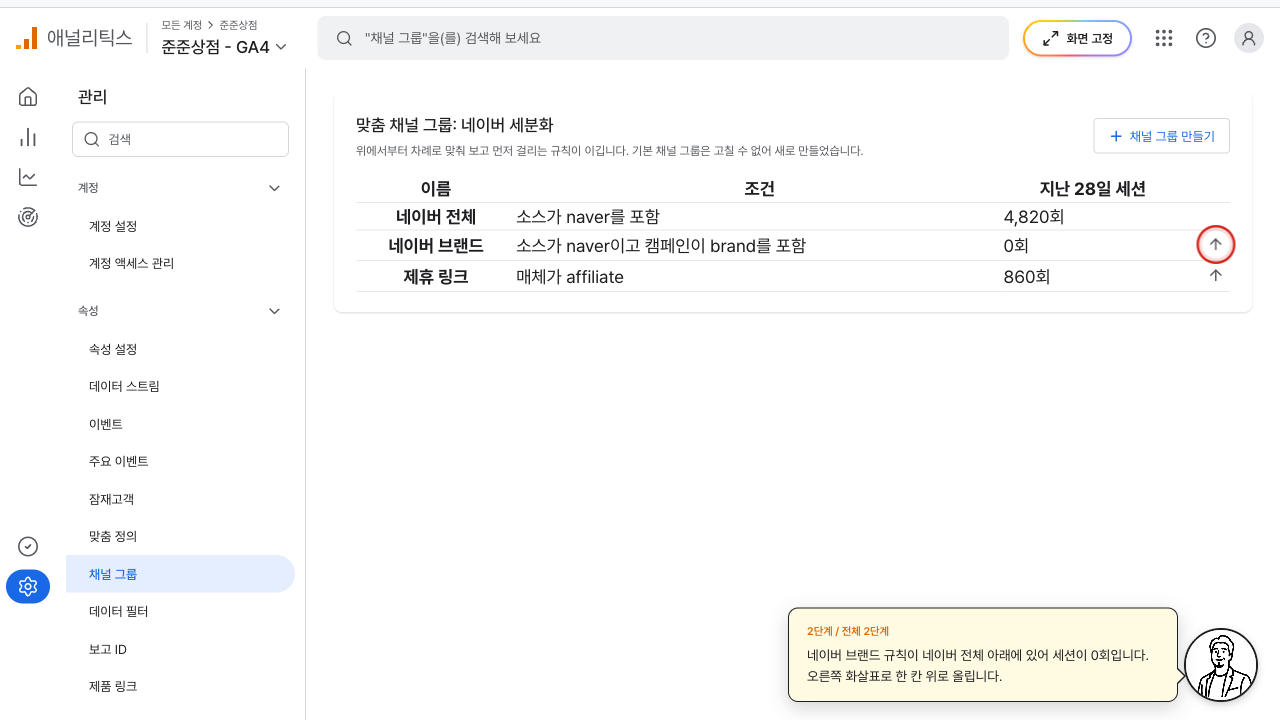Collapse the 계정 section

point(275,188)
